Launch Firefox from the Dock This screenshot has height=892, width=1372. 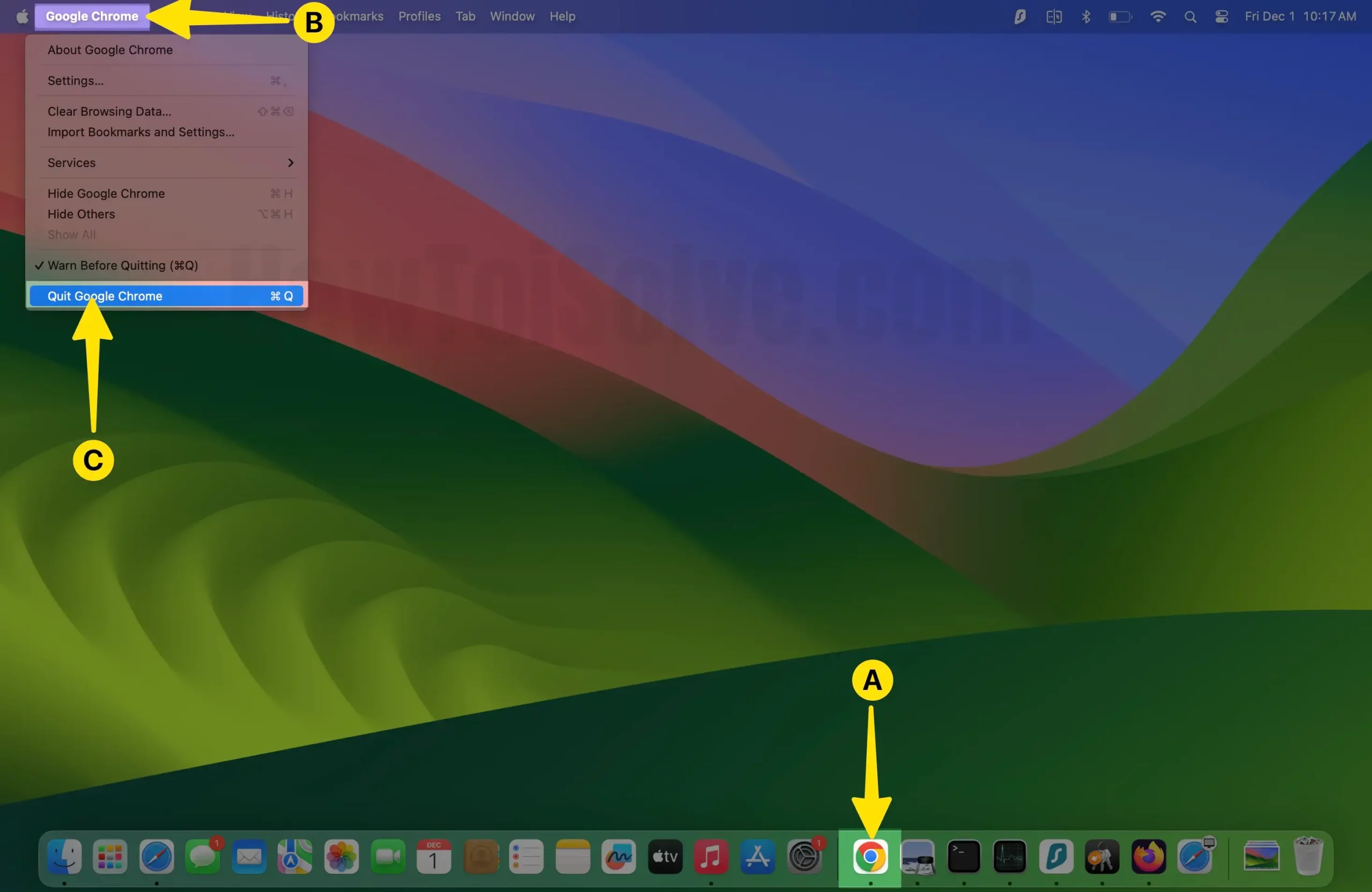coord(1149,856)
